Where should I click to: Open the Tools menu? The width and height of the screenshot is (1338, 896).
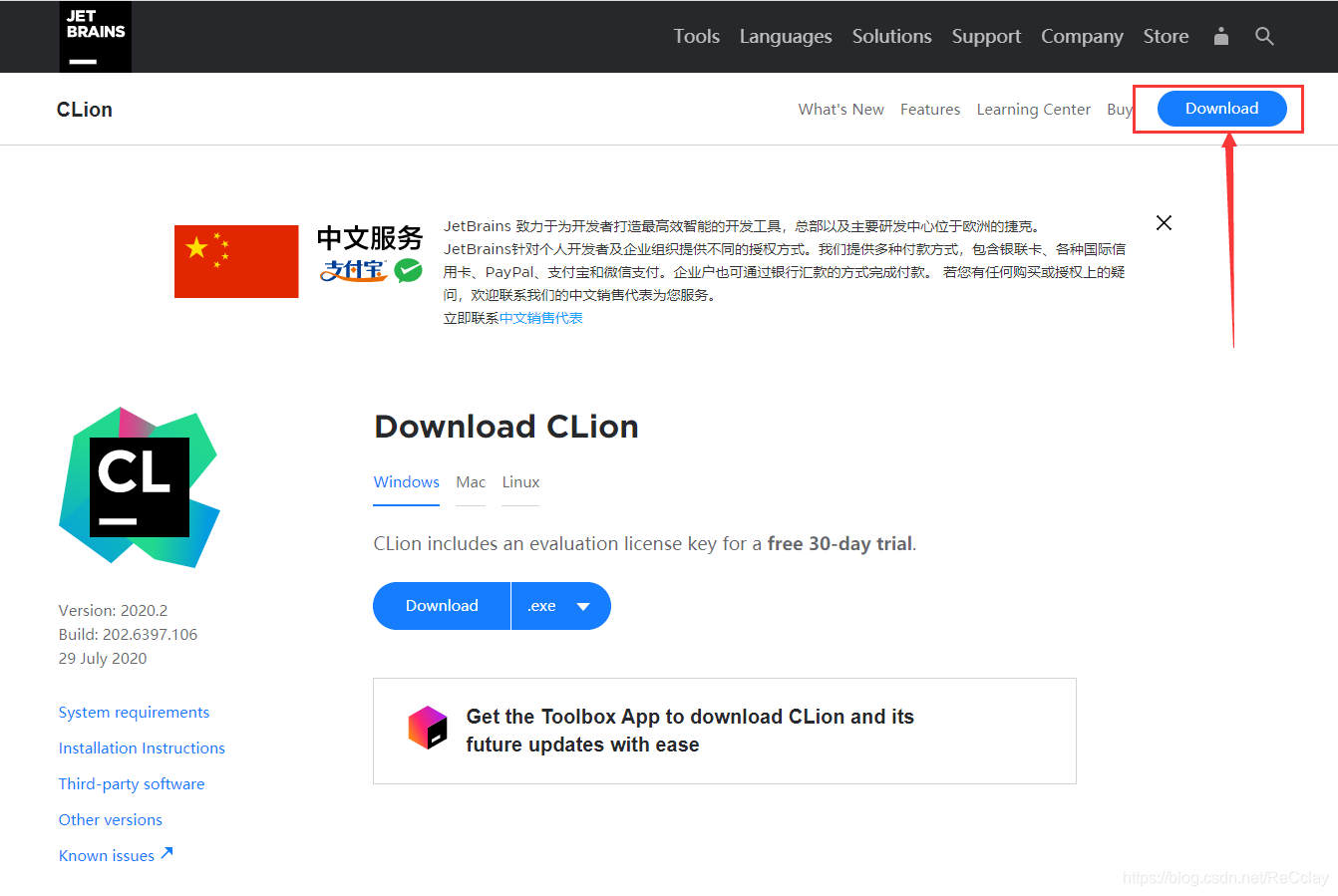[696, 37]
